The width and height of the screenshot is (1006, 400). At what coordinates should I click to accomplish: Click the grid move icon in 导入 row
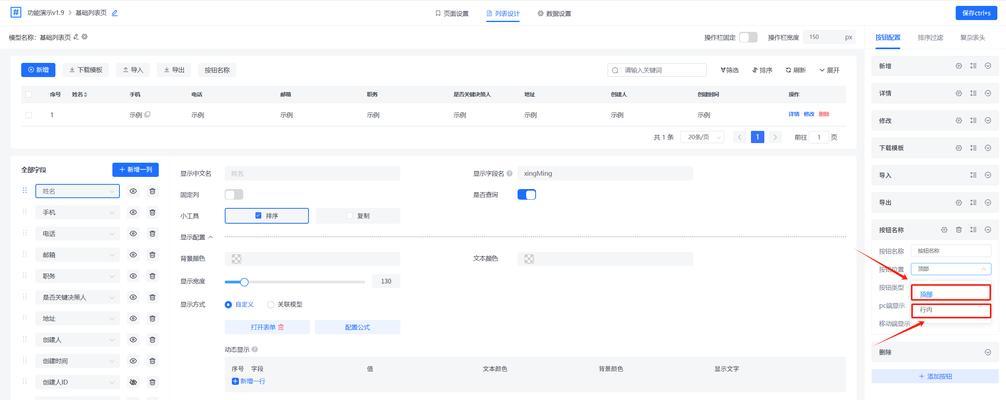point(973,175)
